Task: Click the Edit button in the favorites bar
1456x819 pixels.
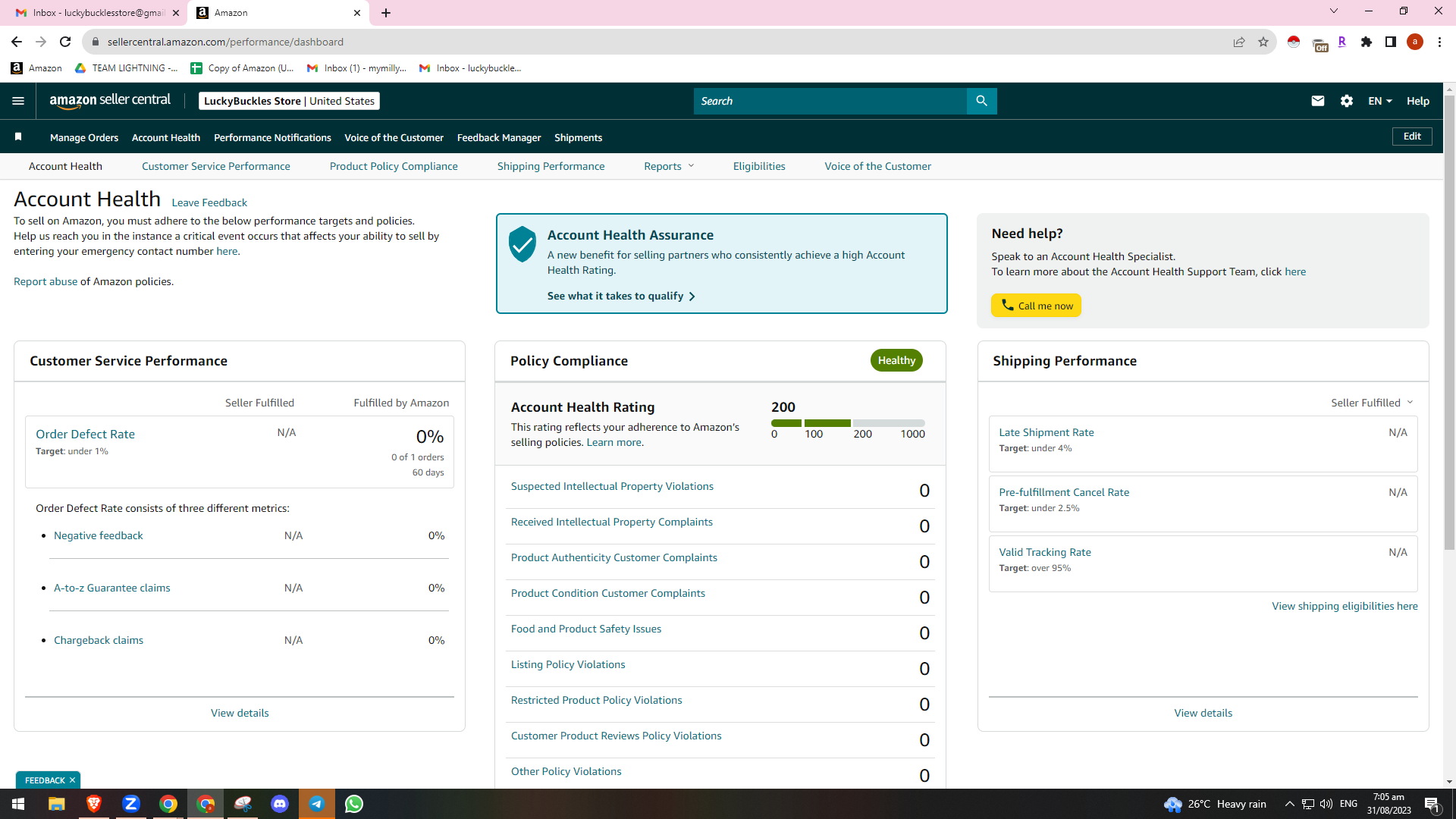Action: click(1412, 136)
